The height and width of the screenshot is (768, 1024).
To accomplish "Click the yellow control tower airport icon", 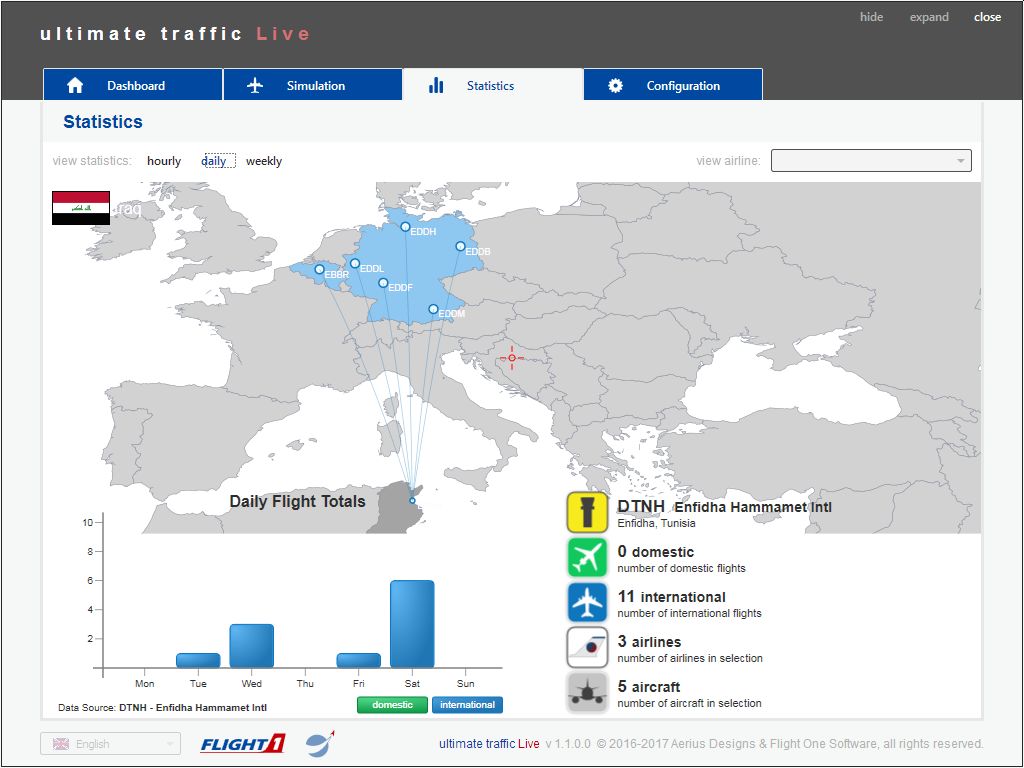I will coord(587,513).
